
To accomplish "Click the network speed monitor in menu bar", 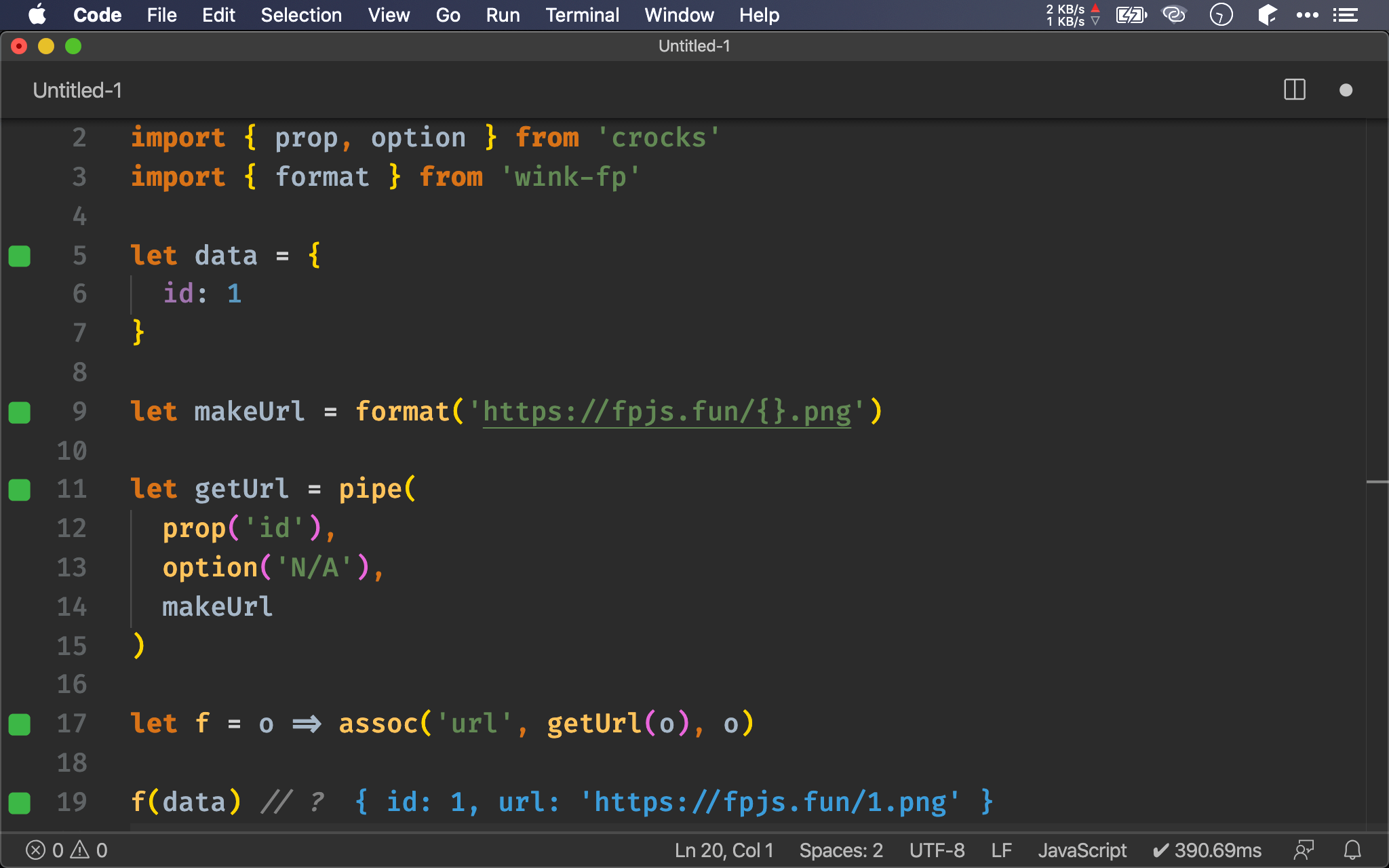I will coord(1072,15).
